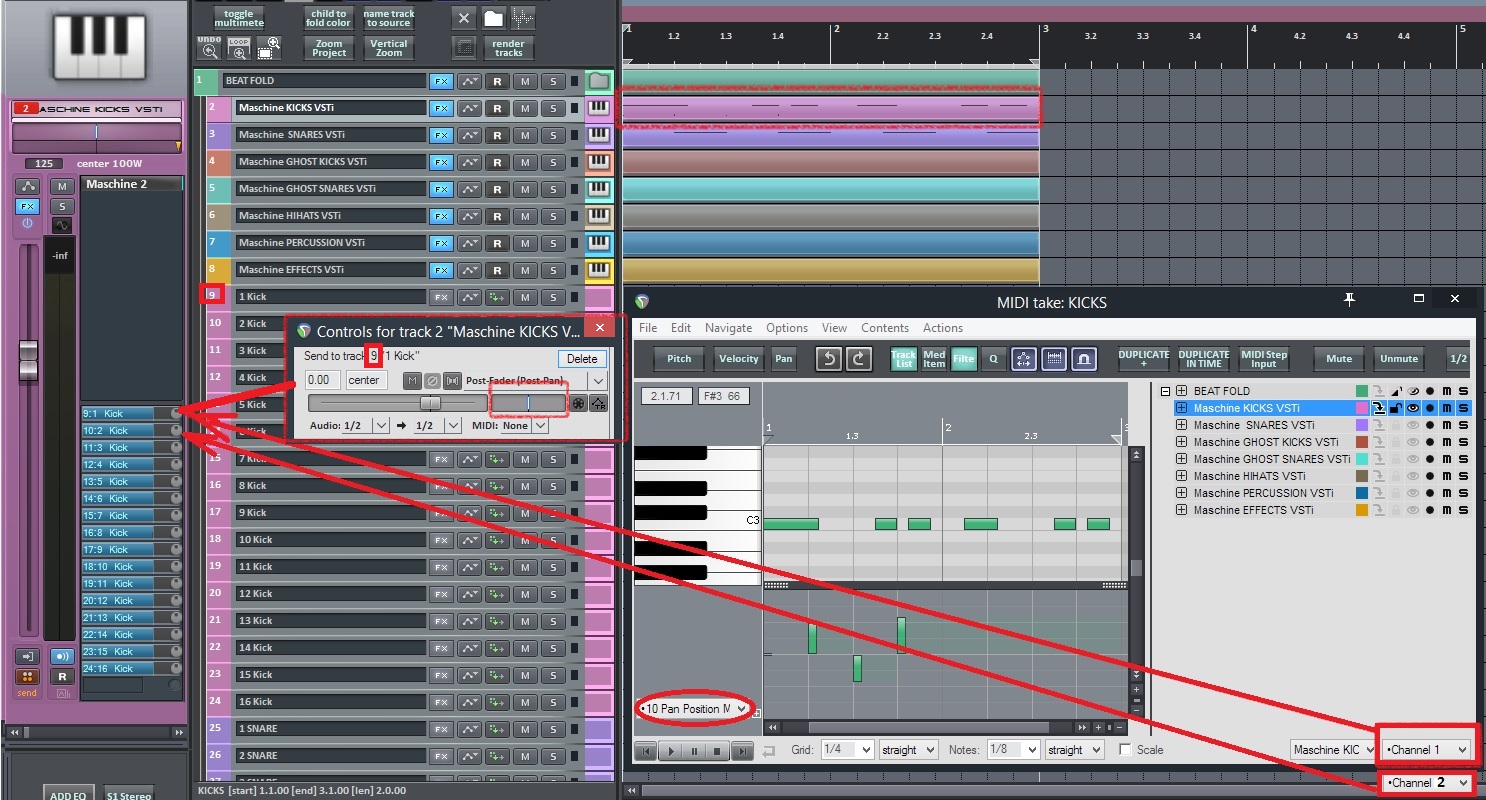This screenshot has width=1486, height=800.
Task: Toggle FX bypass power icon on mixer strip
Action: click(x=27, y=224)
